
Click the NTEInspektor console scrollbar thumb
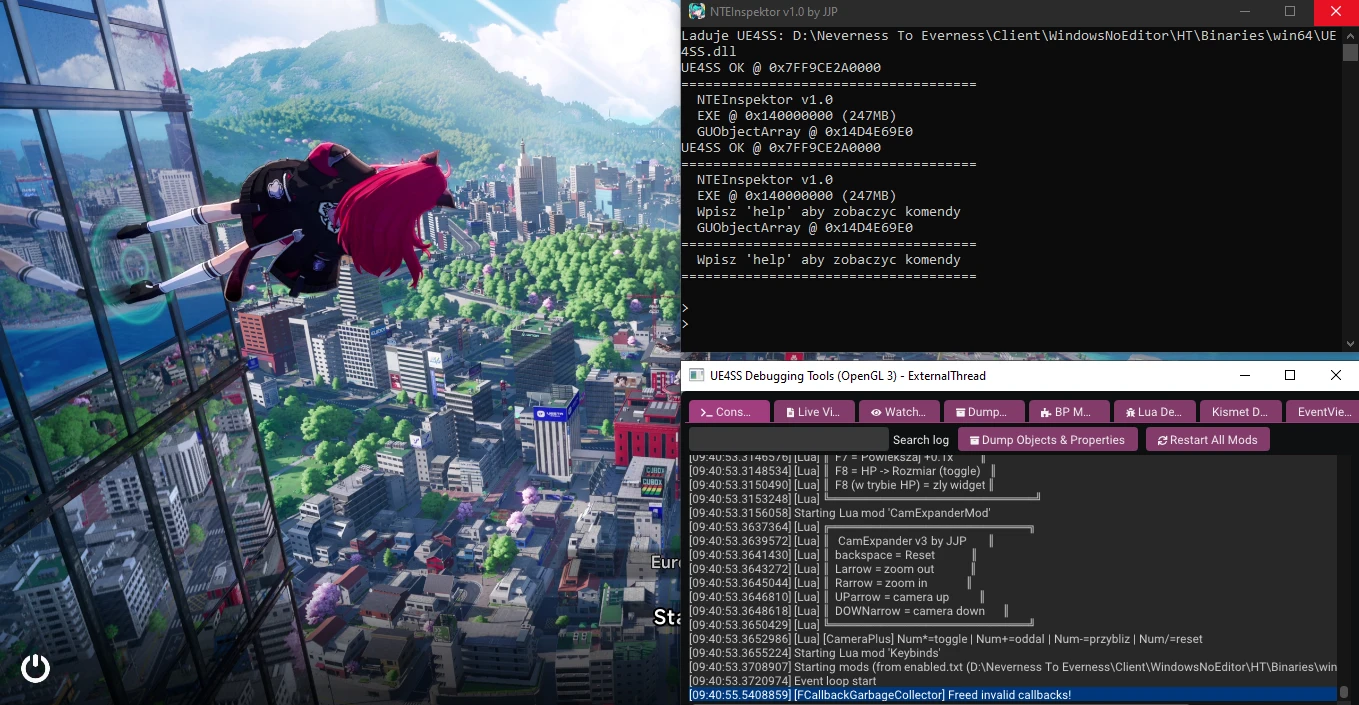(1350, 53)
